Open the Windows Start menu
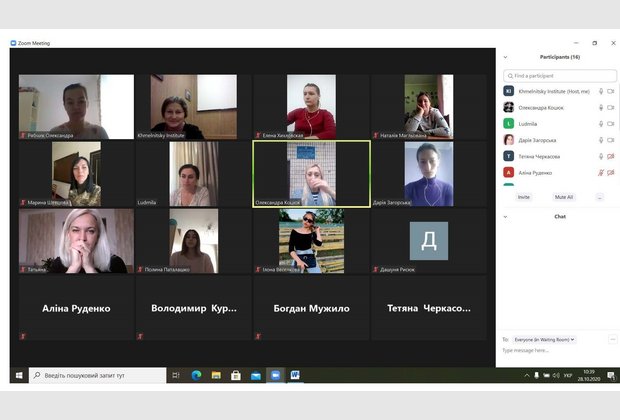The height and width of the screenshot is (420, 620). 19,375
